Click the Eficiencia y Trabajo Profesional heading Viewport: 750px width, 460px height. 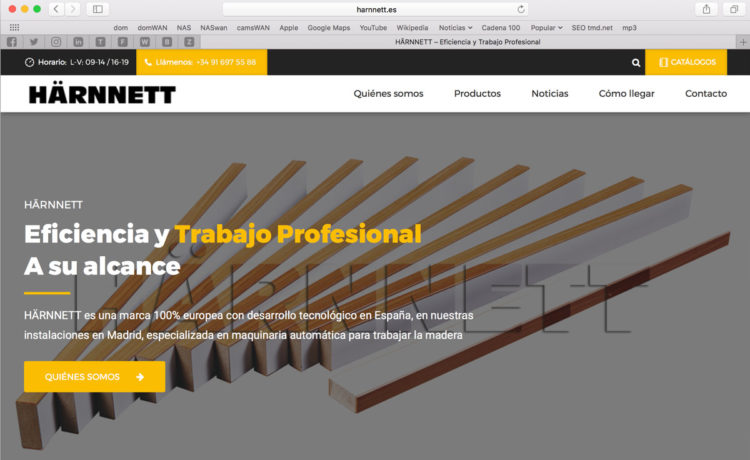click(x=223, y=234)
